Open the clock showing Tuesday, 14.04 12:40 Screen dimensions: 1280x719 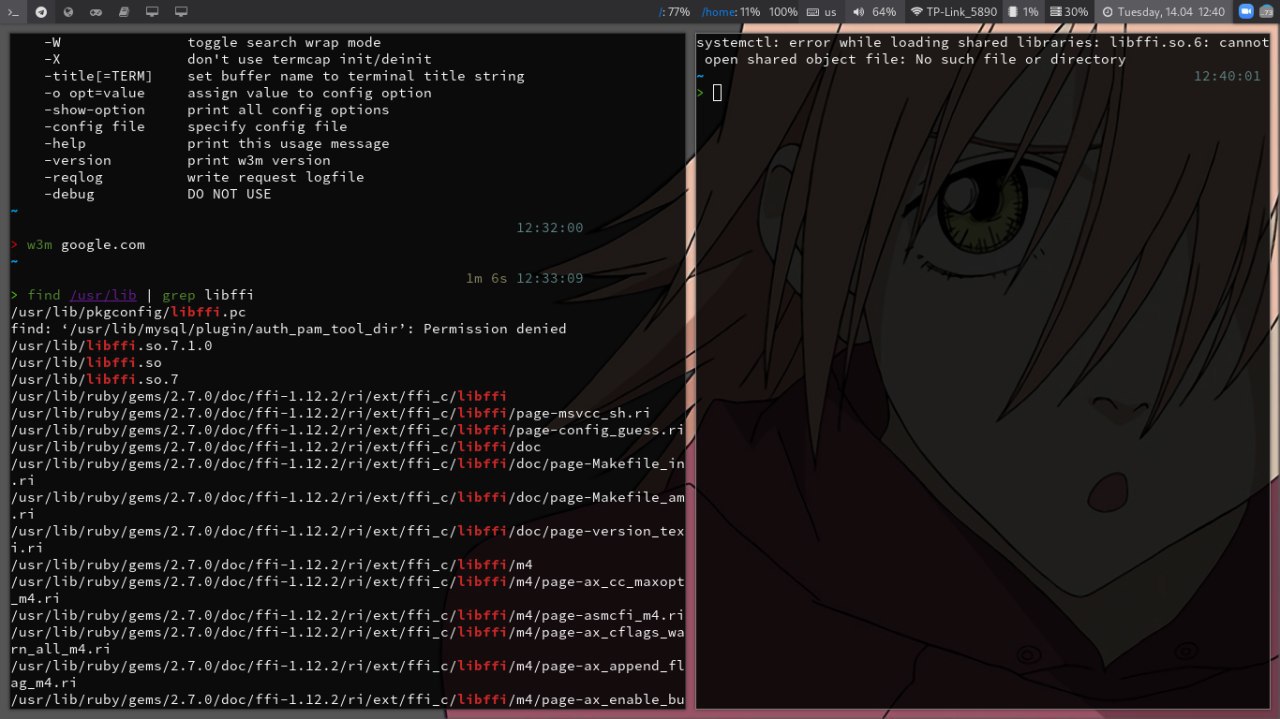pos(1162,12)
